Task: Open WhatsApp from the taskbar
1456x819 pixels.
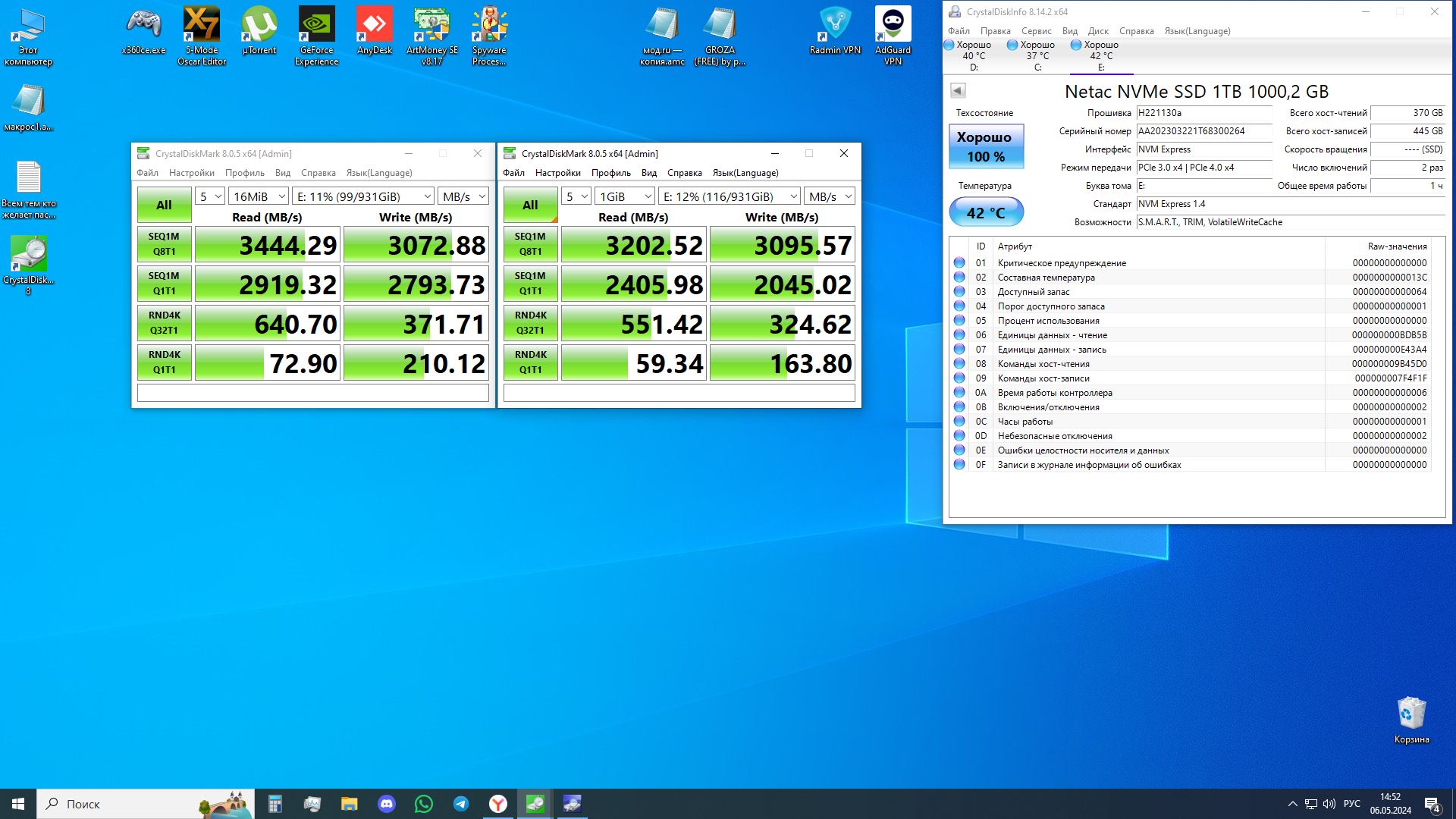Action: coord(424,804)
